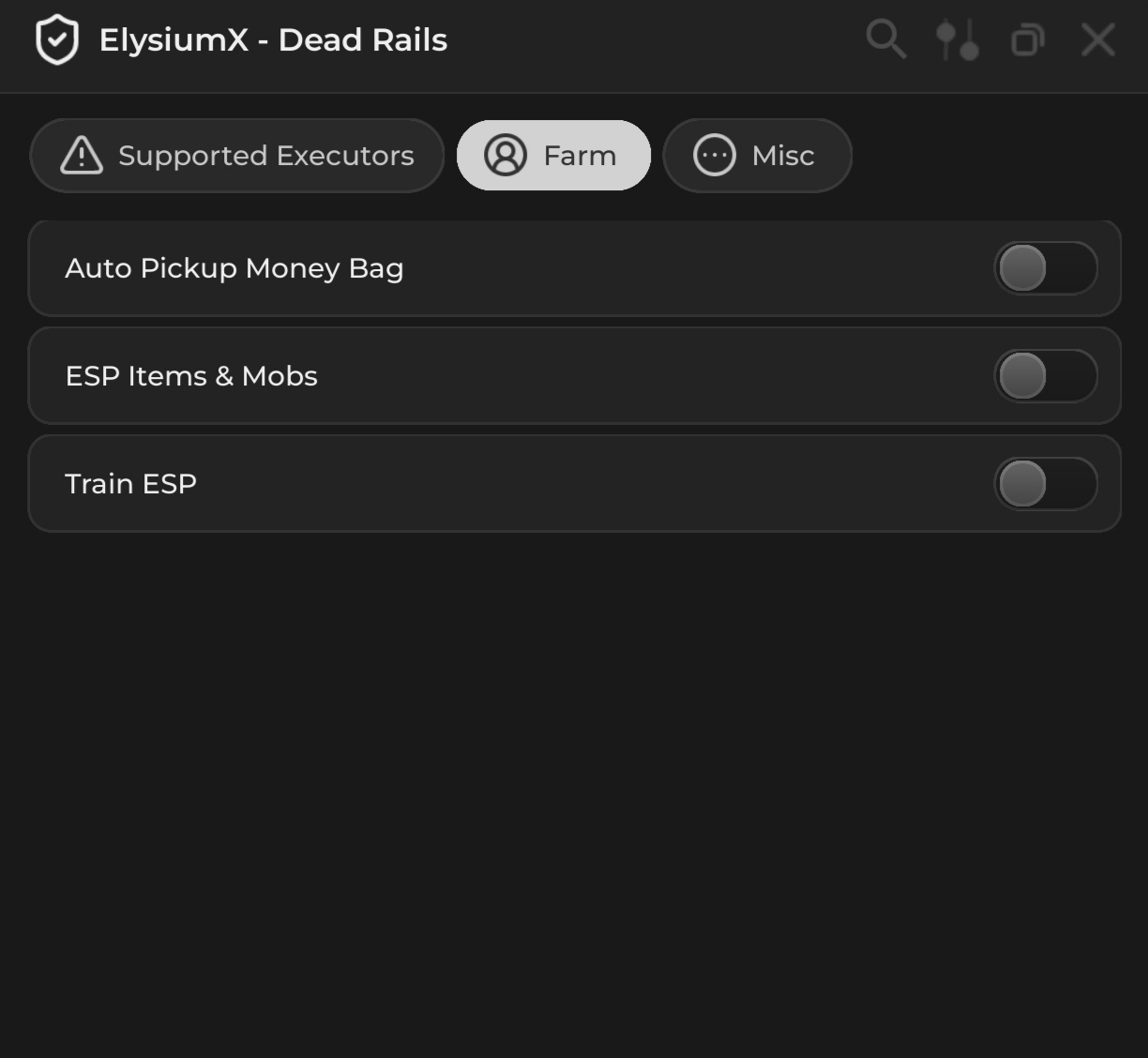Click the user profile icon on Farm

pos(506,156)
